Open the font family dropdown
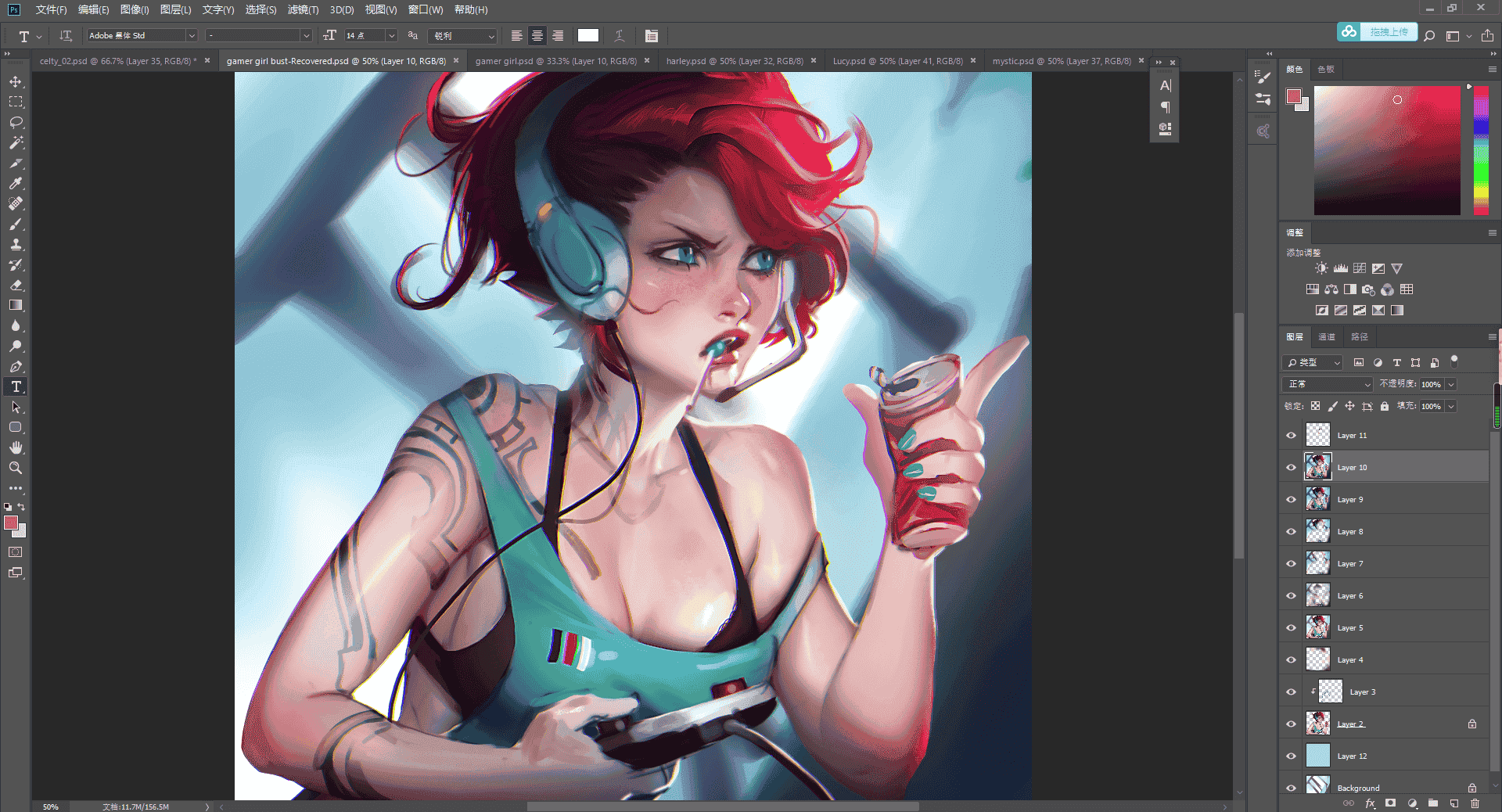The width and height of the screenshot is (1502, 812). coord(191,36)
